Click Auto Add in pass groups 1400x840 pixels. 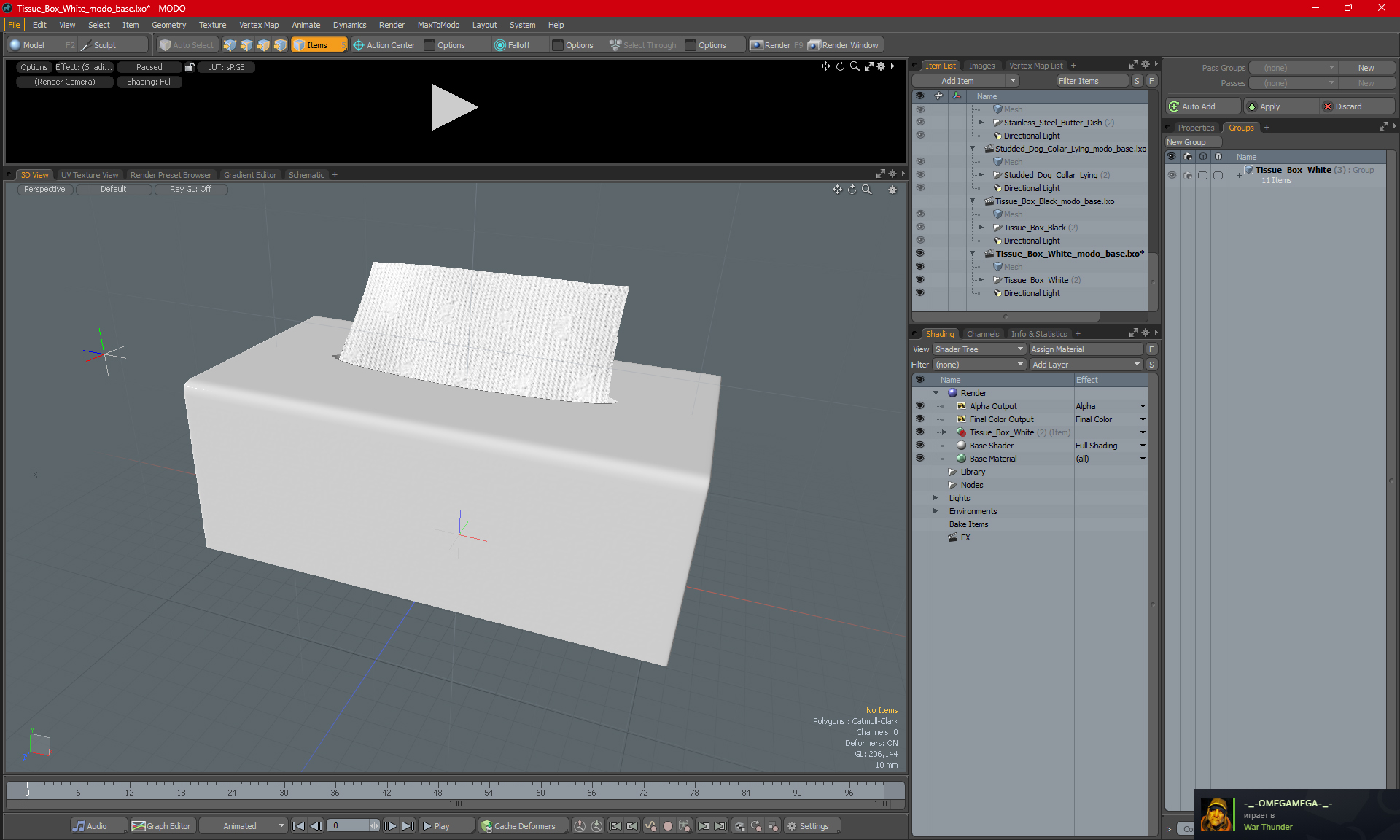click(1202, 106)
